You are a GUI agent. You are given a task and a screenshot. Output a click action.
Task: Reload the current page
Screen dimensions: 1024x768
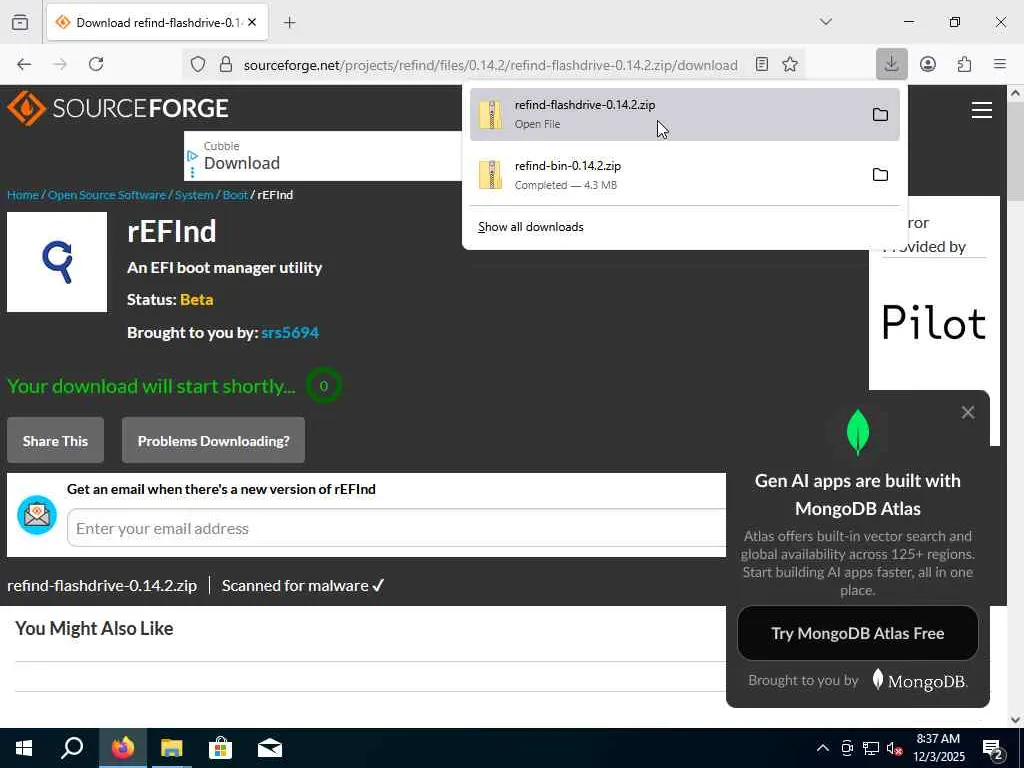96,64
